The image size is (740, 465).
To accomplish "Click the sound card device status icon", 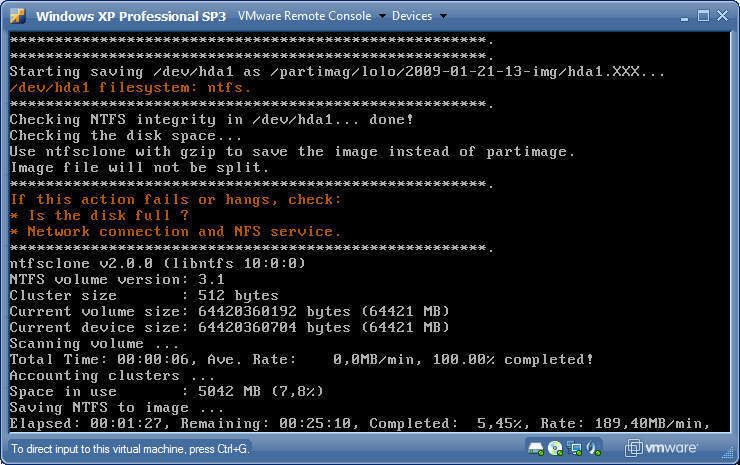I will coord(593,448).
